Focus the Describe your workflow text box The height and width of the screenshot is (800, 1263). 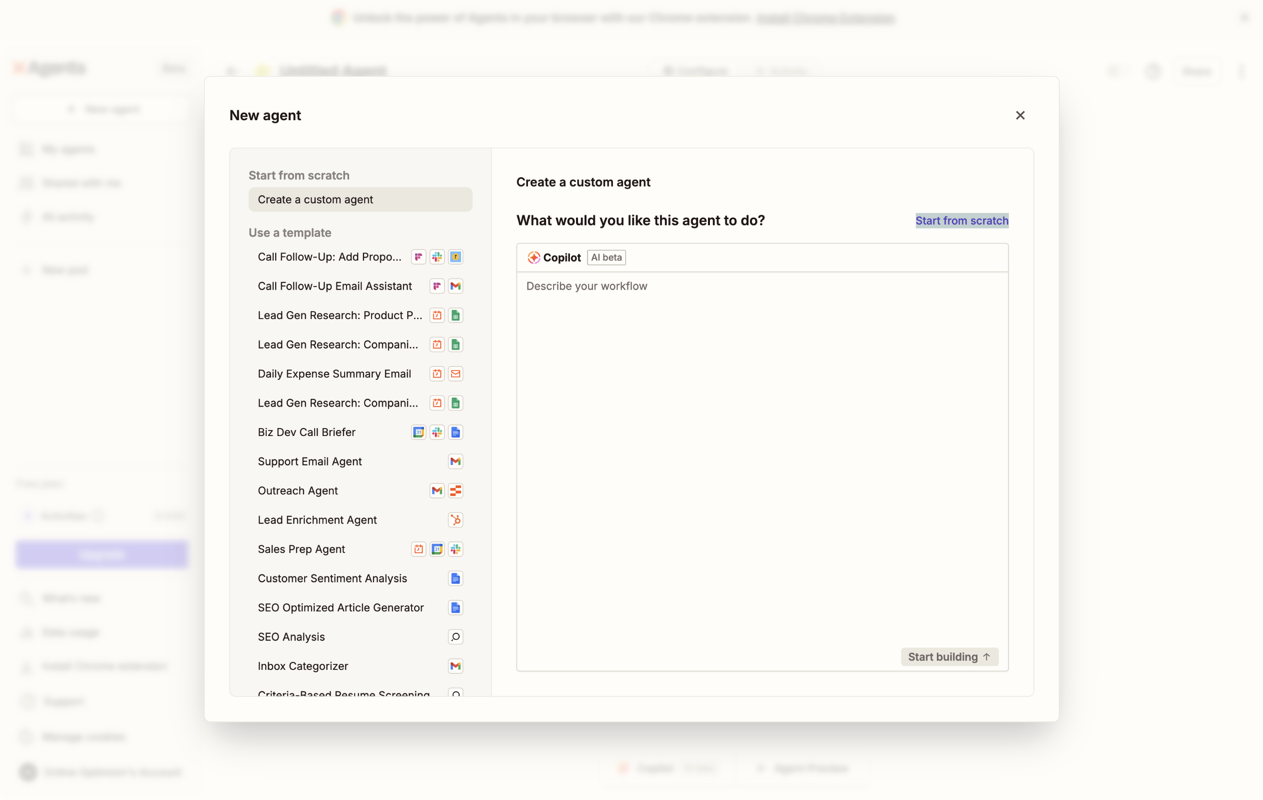click(762, 450)
